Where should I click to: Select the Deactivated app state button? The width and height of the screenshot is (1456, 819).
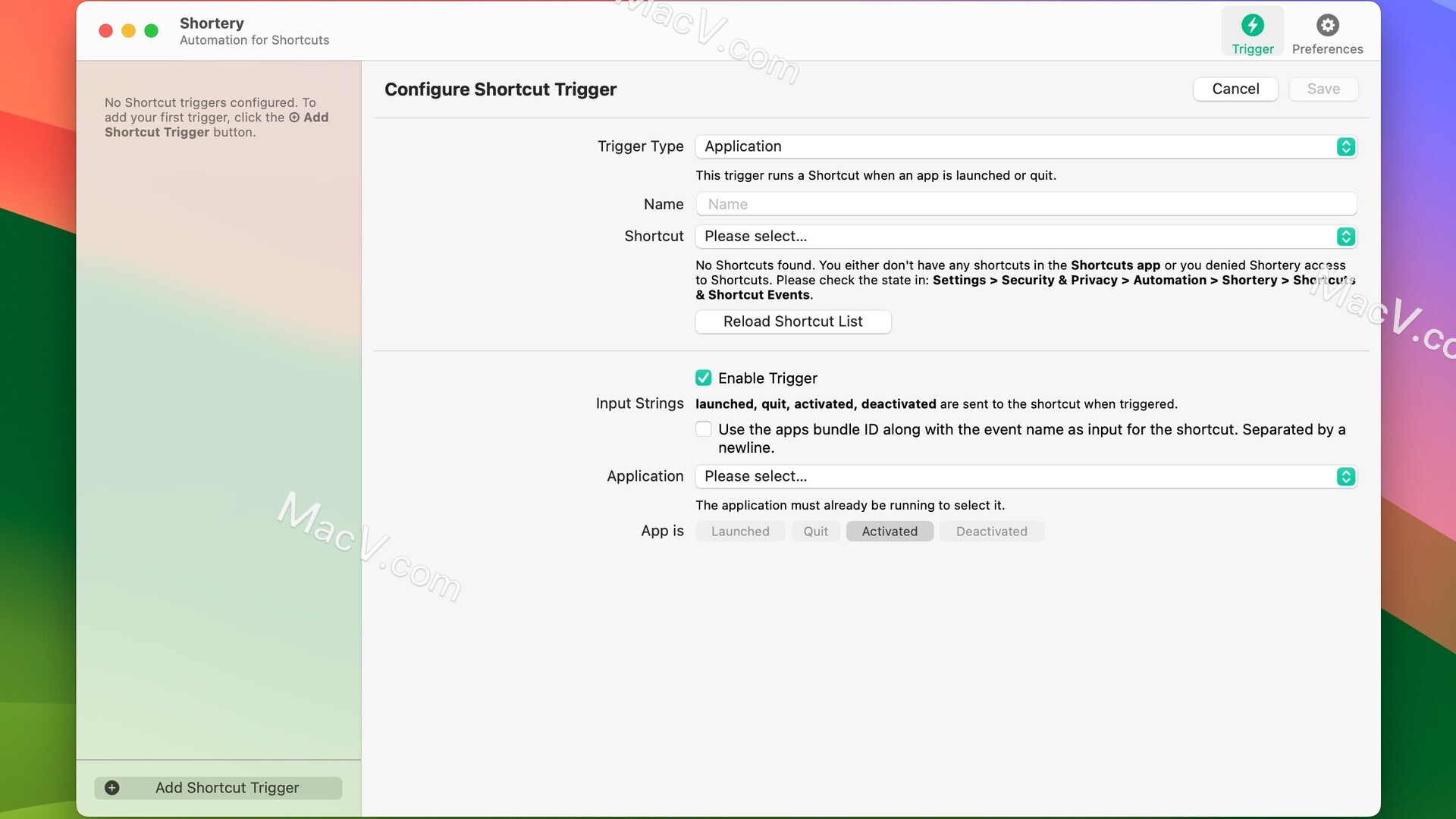991,531
